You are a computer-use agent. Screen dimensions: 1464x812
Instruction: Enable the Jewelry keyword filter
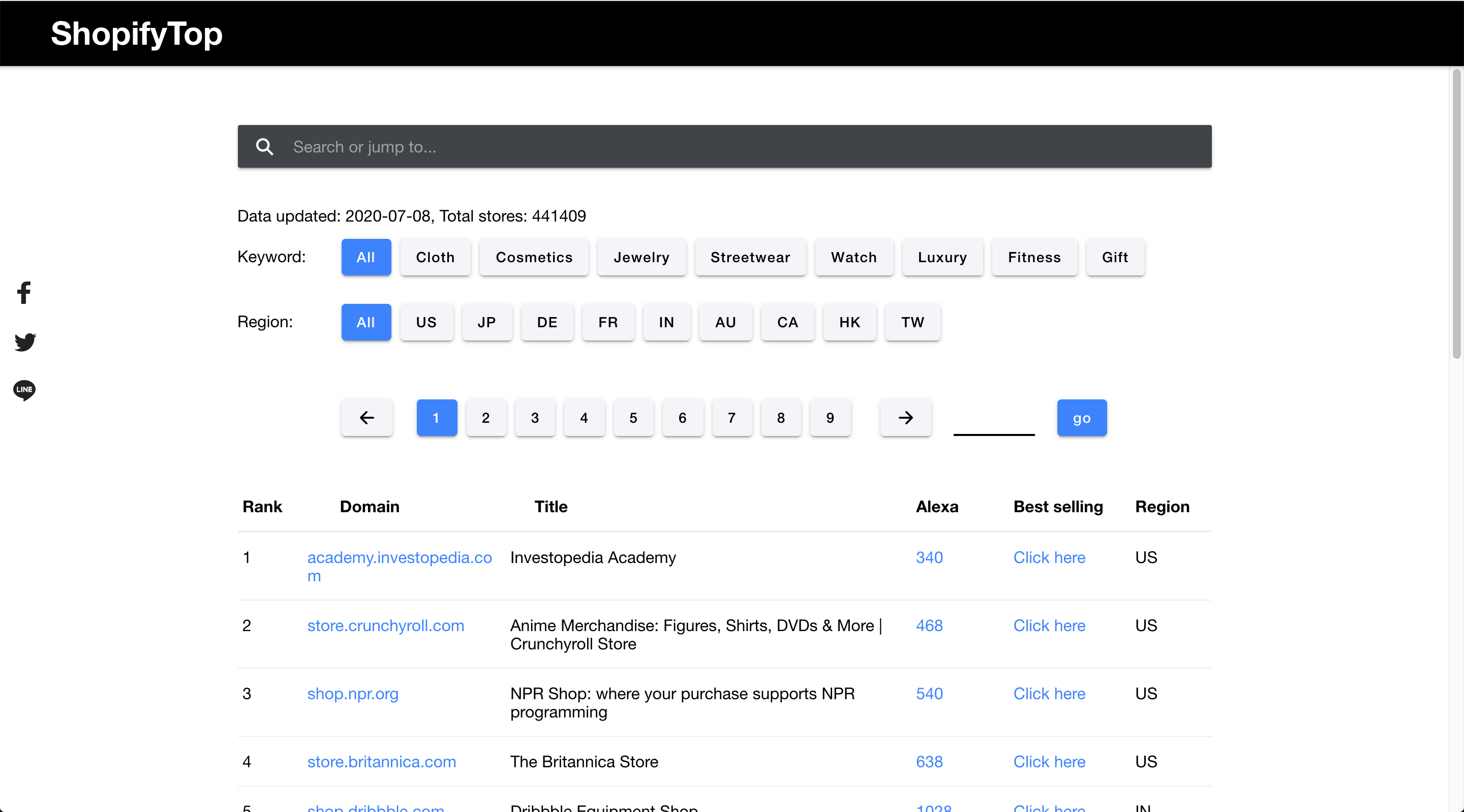[x=641, y=257]
